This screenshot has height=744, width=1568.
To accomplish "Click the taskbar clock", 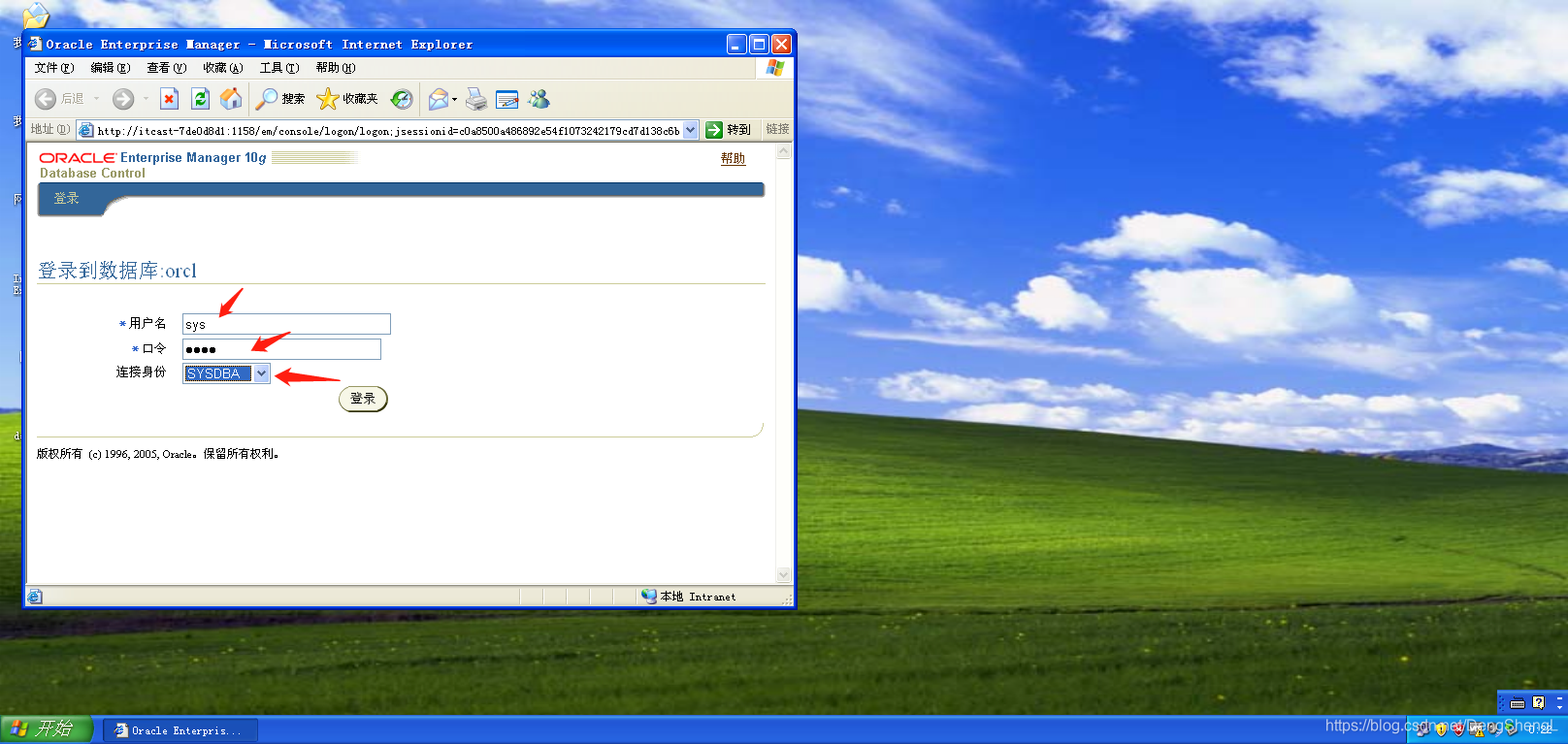I will [1542, 729].
